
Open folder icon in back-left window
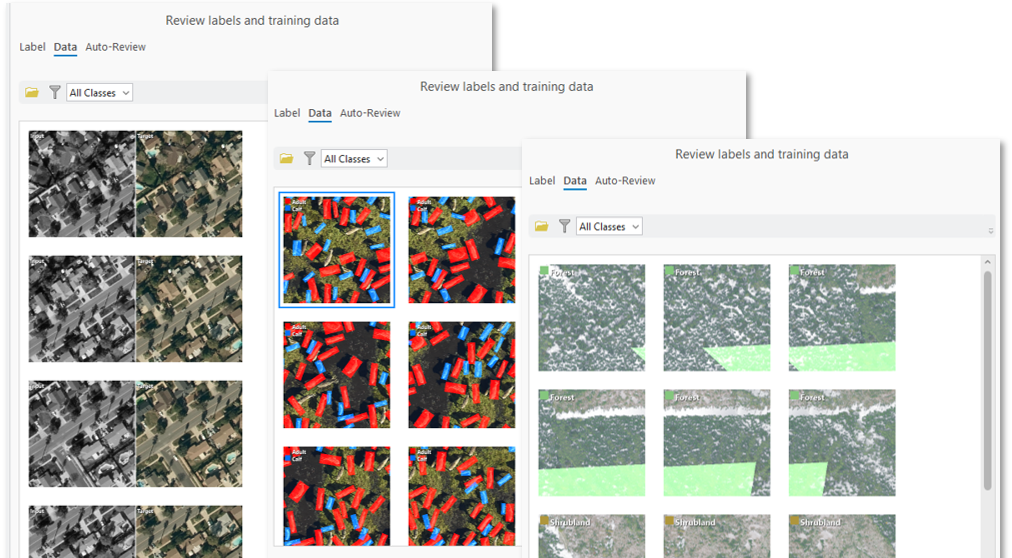(x=32, y=93)
